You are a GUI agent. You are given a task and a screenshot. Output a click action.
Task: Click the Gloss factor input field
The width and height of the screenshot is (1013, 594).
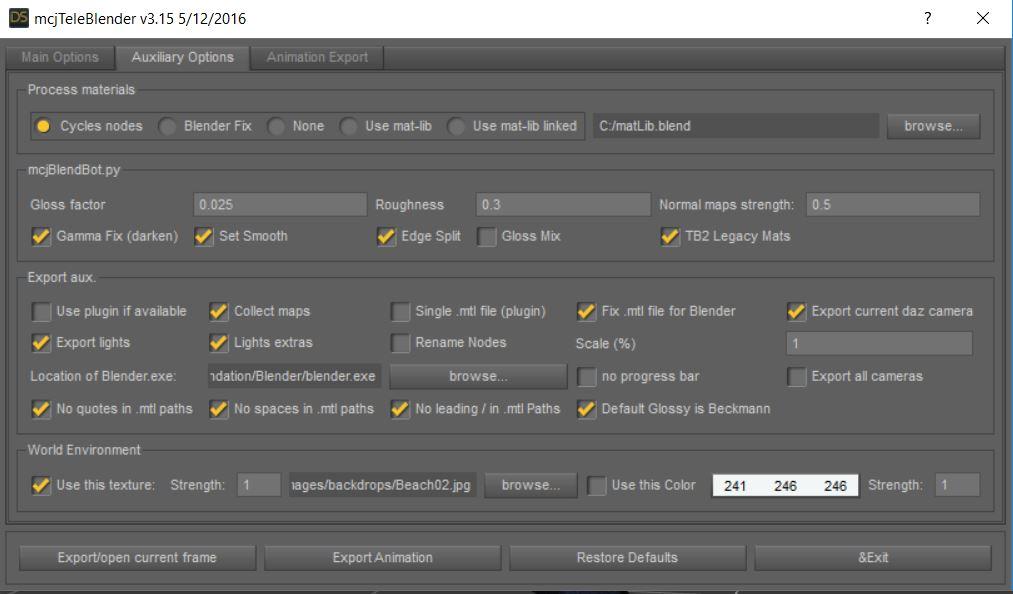(280, 204)
